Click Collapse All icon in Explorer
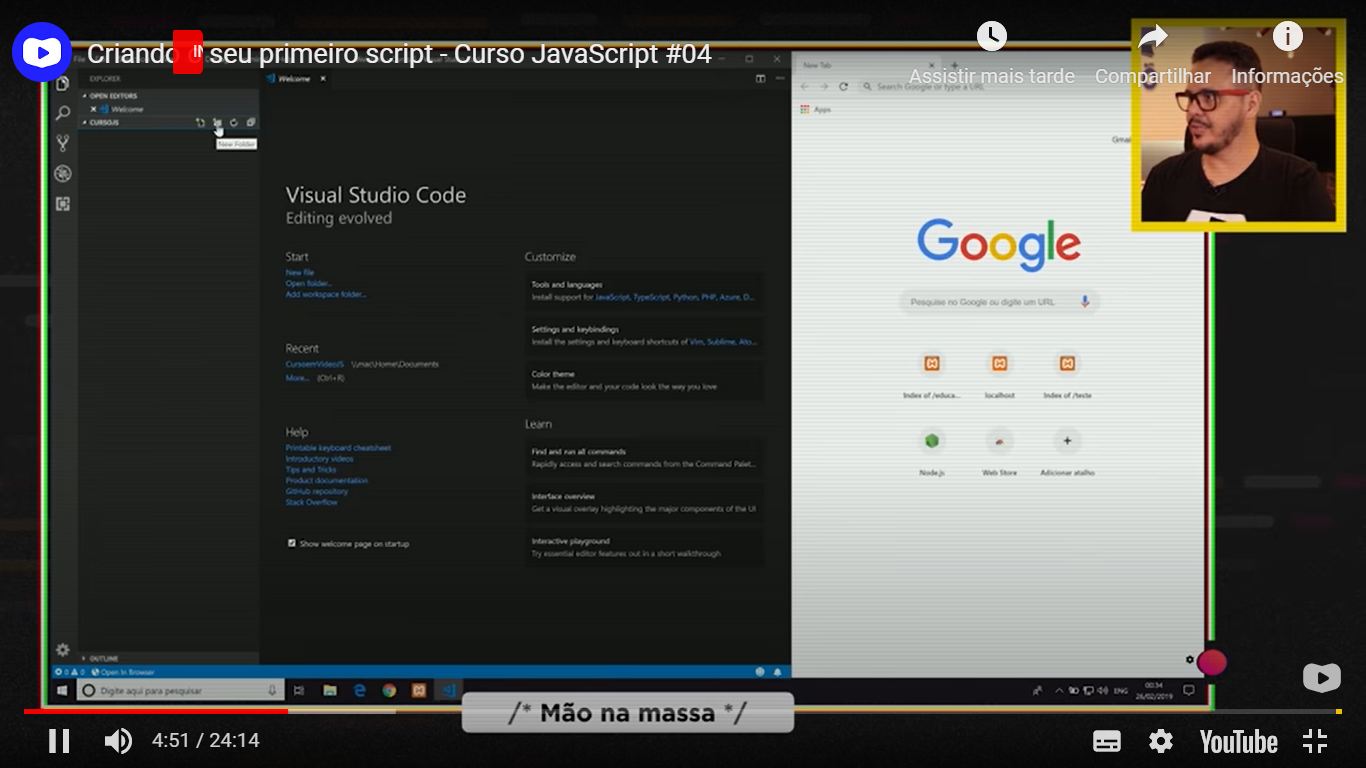This screenshot has width=1366, height=768. click(x=251, y=122)
